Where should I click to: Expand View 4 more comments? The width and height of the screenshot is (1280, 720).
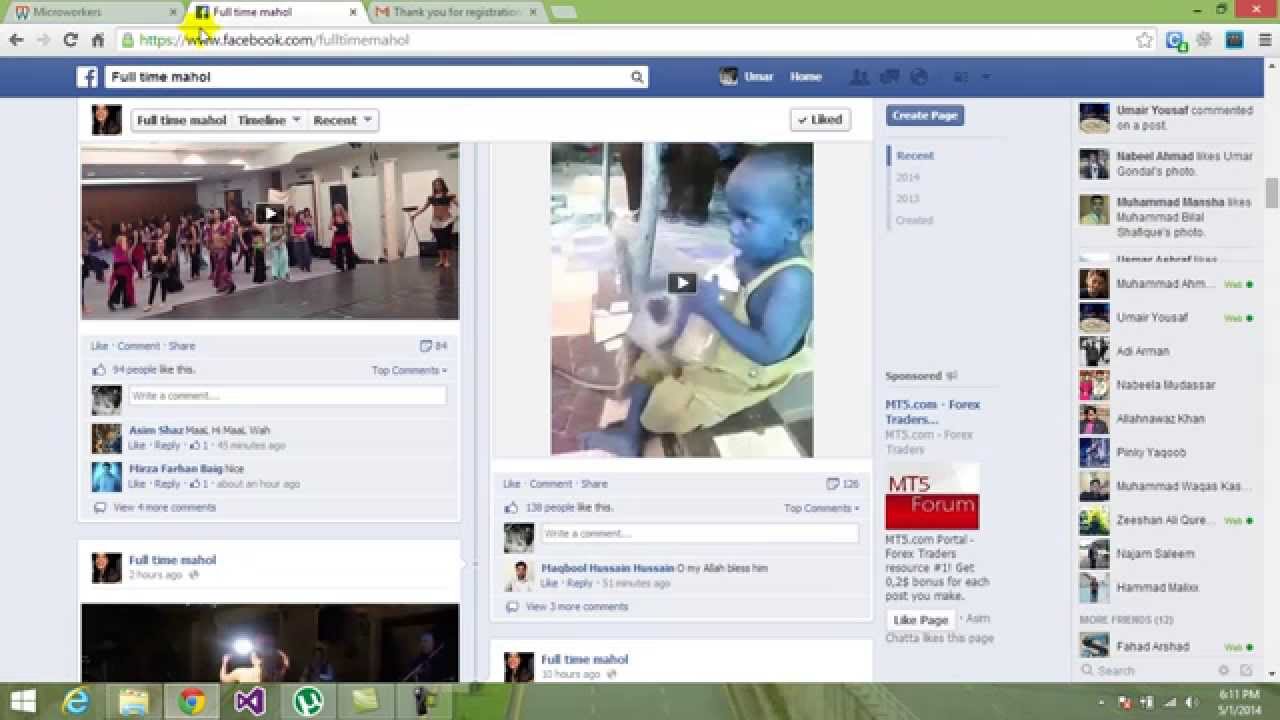(165, 508)
